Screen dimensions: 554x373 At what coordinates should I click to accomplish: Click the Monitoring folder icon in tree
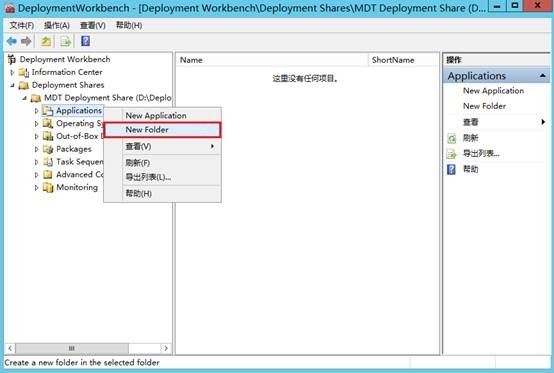click(x=48, y=187)
